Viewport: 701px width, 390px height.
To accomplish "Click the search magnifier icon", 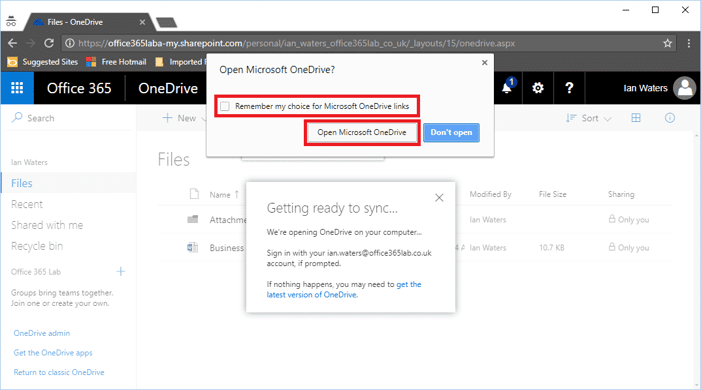I will click(17, 118).
